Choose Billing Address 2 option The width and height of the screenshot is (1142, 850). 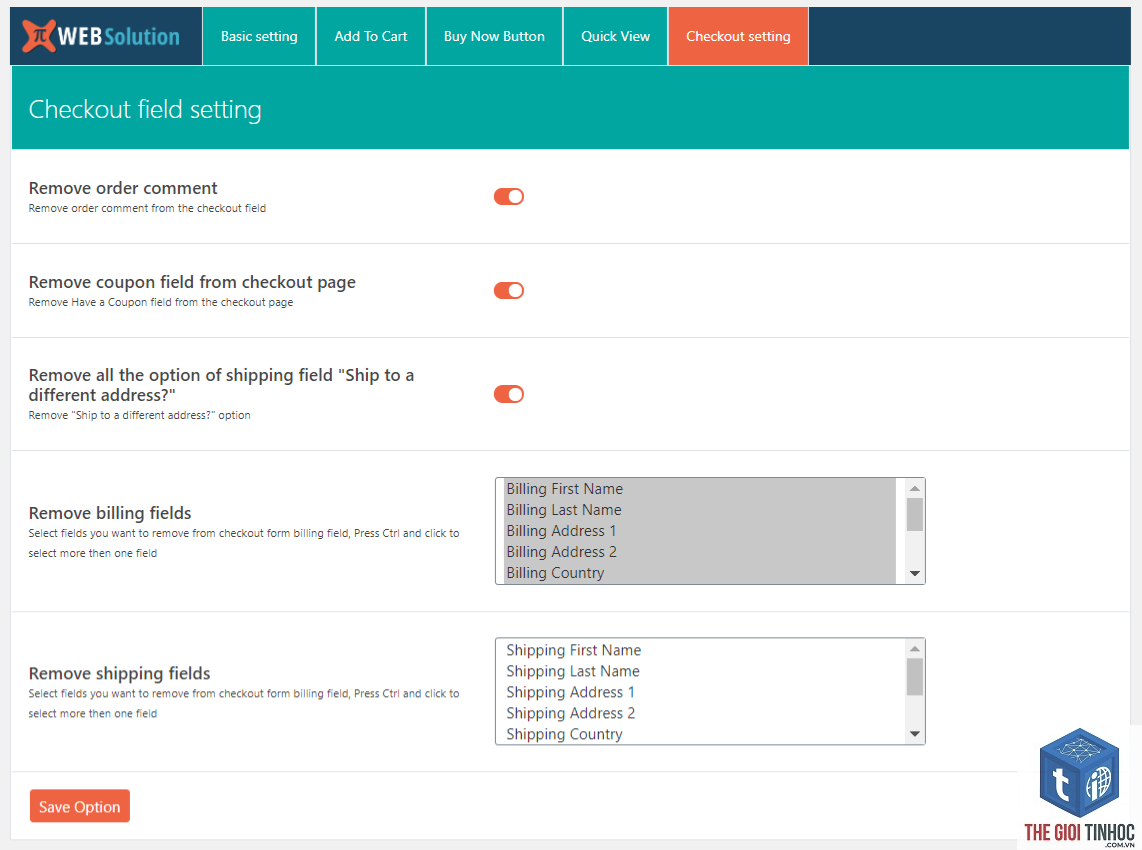(700, 552)
